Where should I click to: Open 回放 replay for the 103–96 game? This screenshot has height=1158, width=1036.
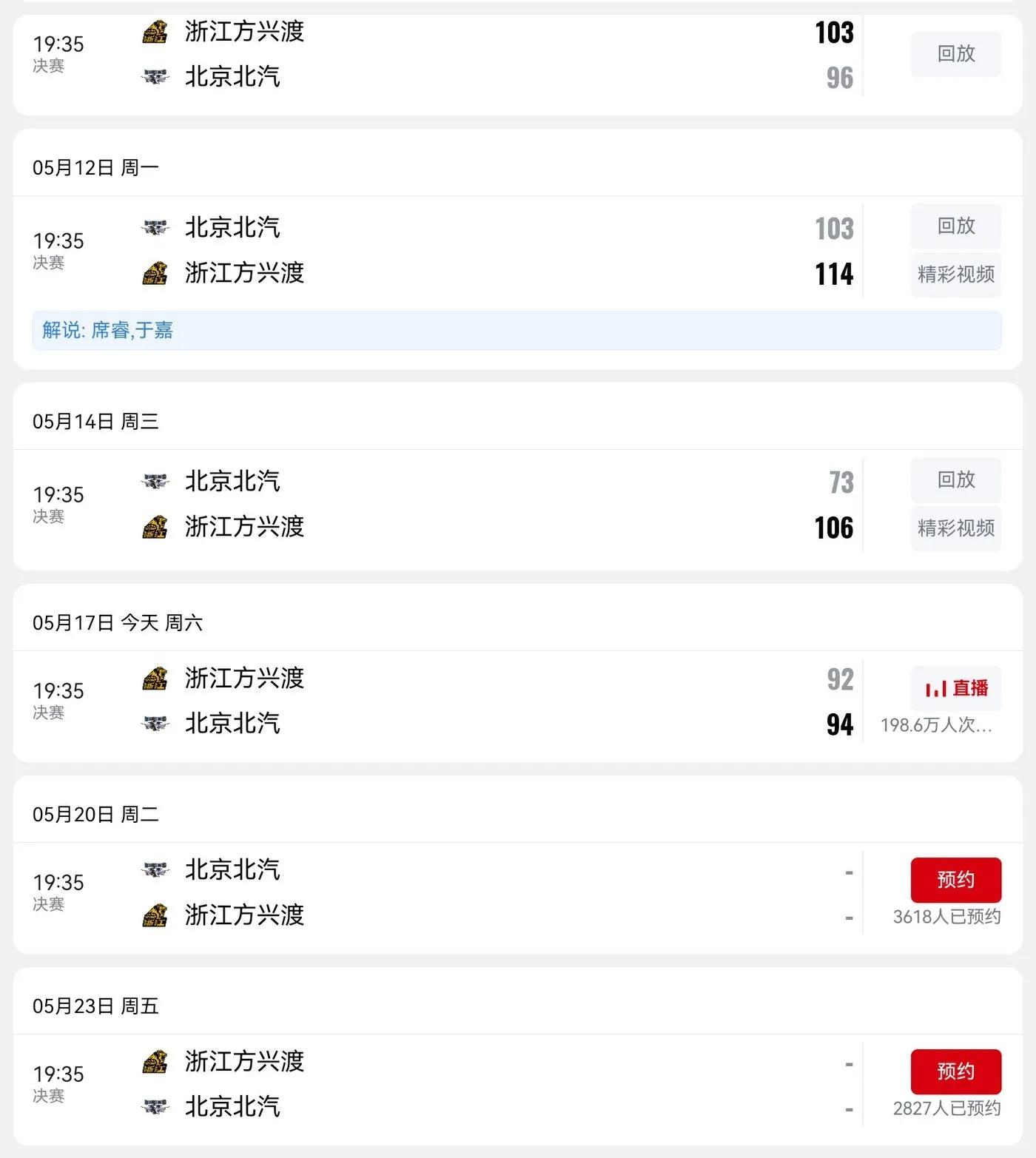[x=956, y=54]
